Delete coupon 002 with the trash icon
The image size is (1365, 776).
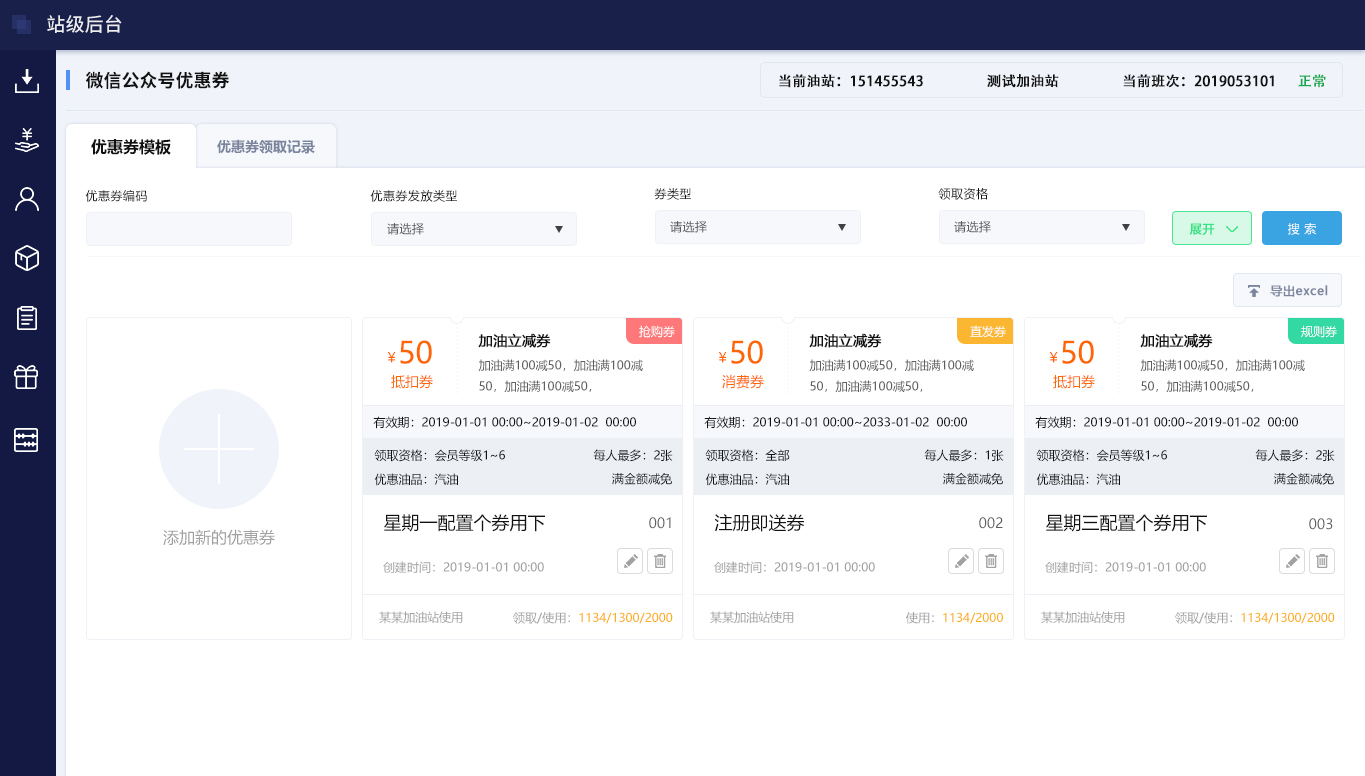(991, 561)
